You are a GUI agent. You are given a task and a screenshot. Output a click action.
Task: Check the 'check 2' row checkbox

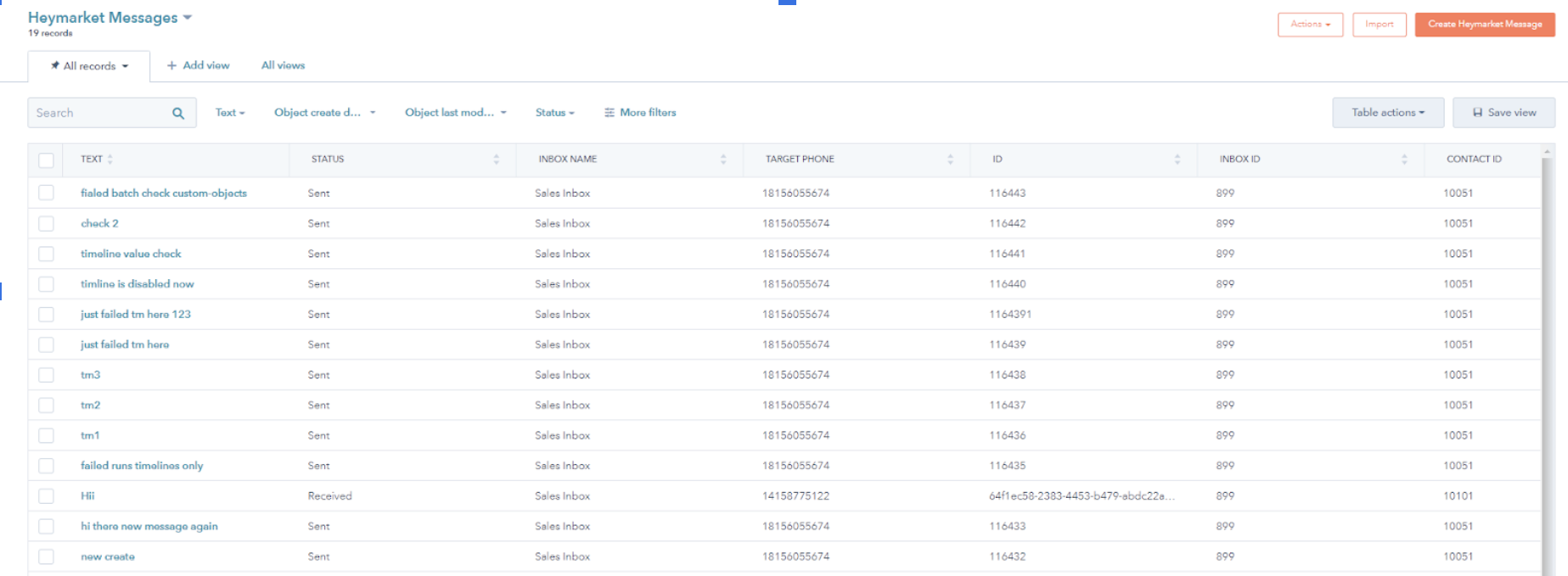[x=47, y=223]
